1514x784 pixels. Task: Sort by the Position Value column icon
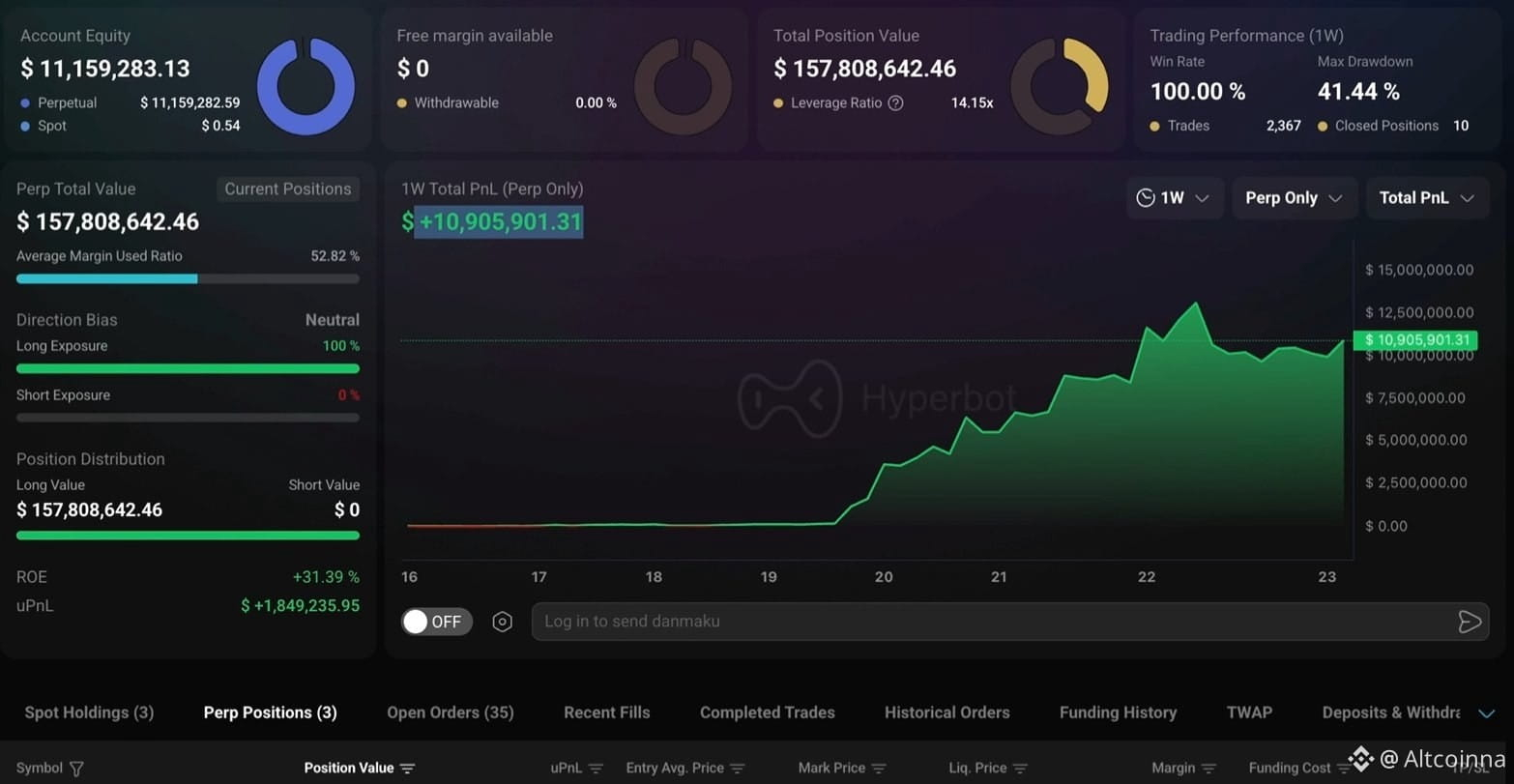(408, 769)
